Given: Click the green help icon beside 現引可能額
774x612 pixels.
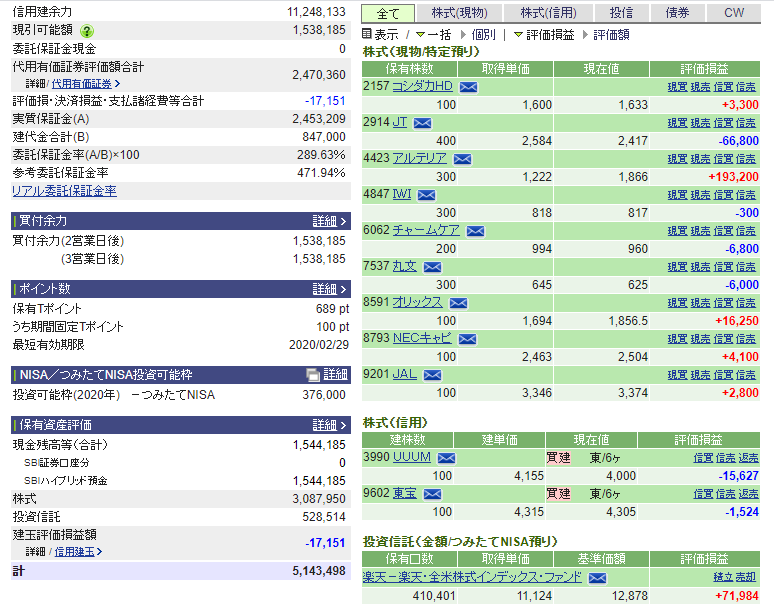Looking at the screenshot, I should coord(87,32).
